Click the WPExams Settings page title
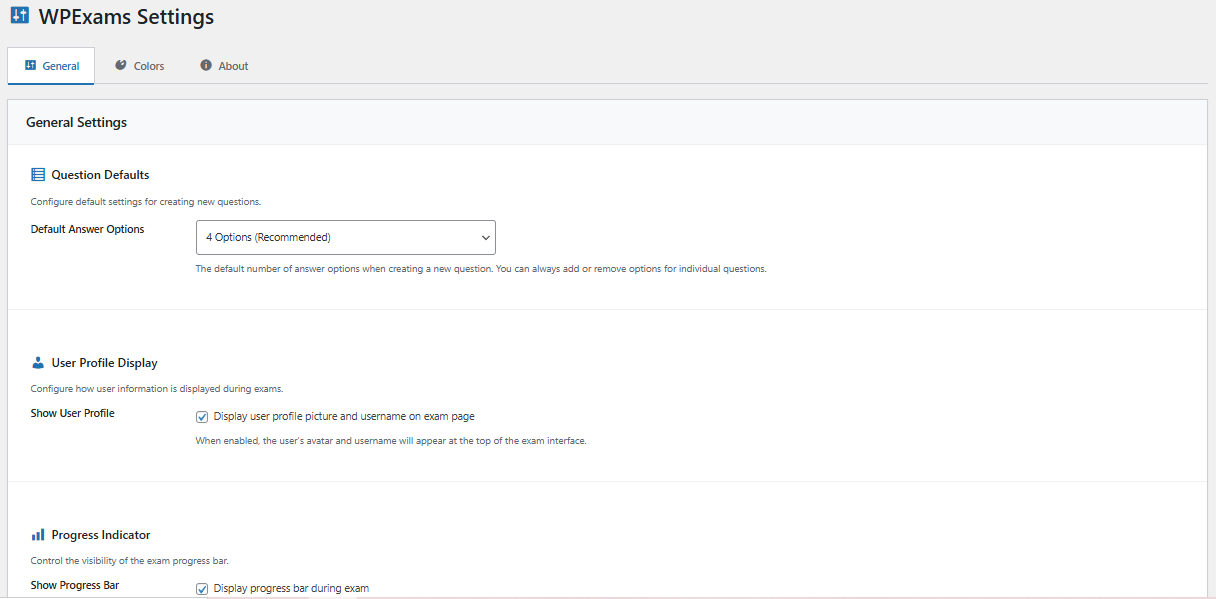The height and width of the screenshot is (599, 1216). click(x=126, y=17)
